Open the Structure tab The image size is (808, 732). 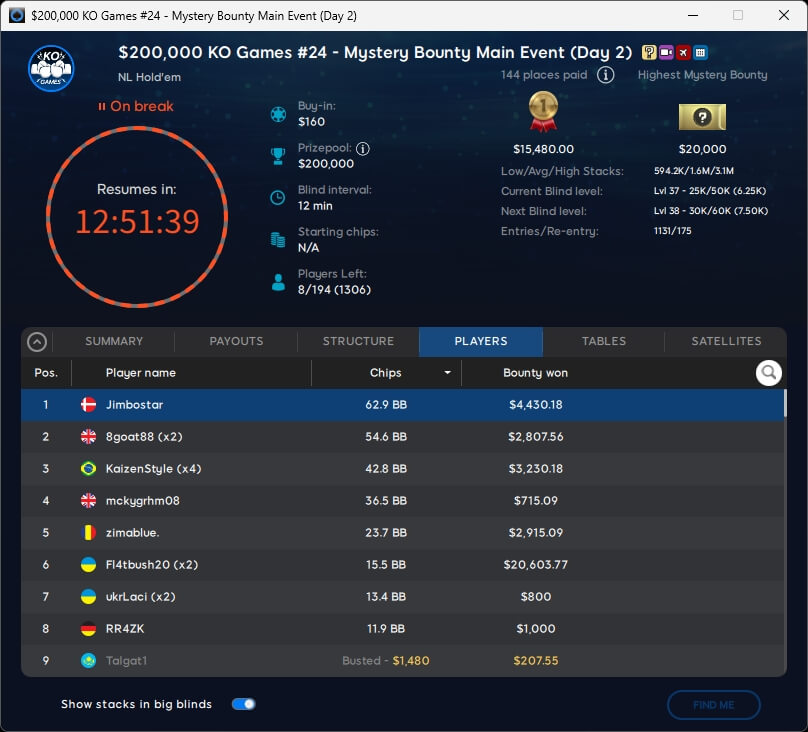(358, 341)
